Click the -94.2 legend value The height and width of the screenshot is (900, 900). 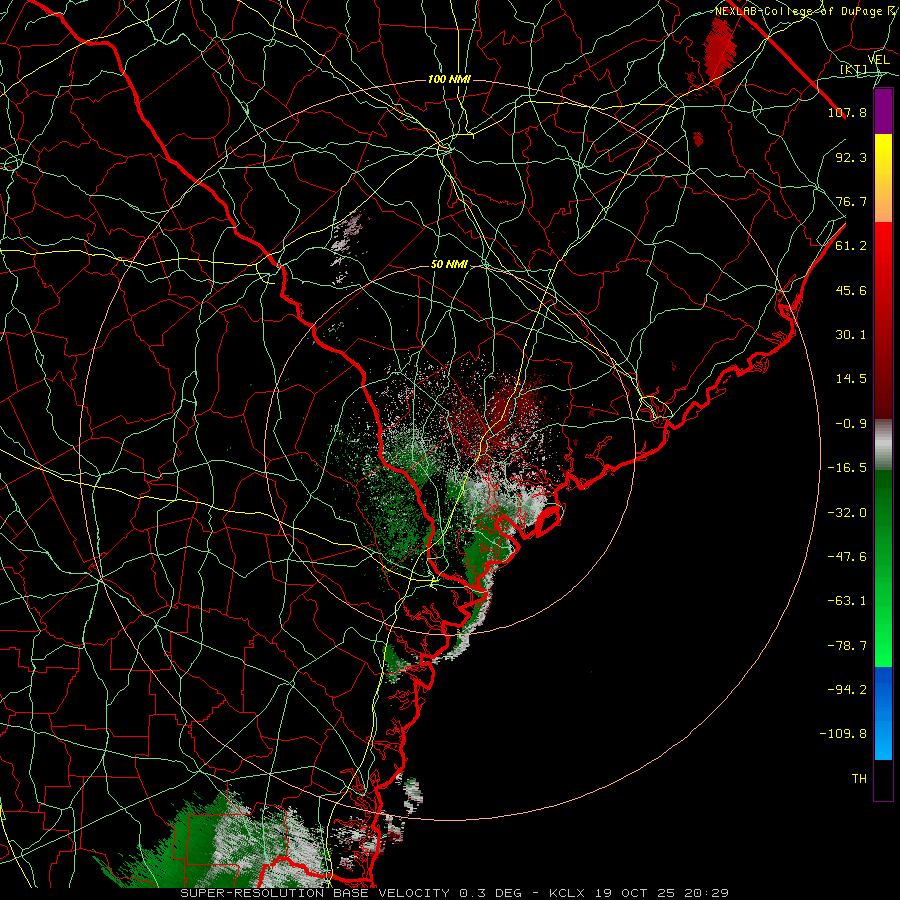point(847,690)
